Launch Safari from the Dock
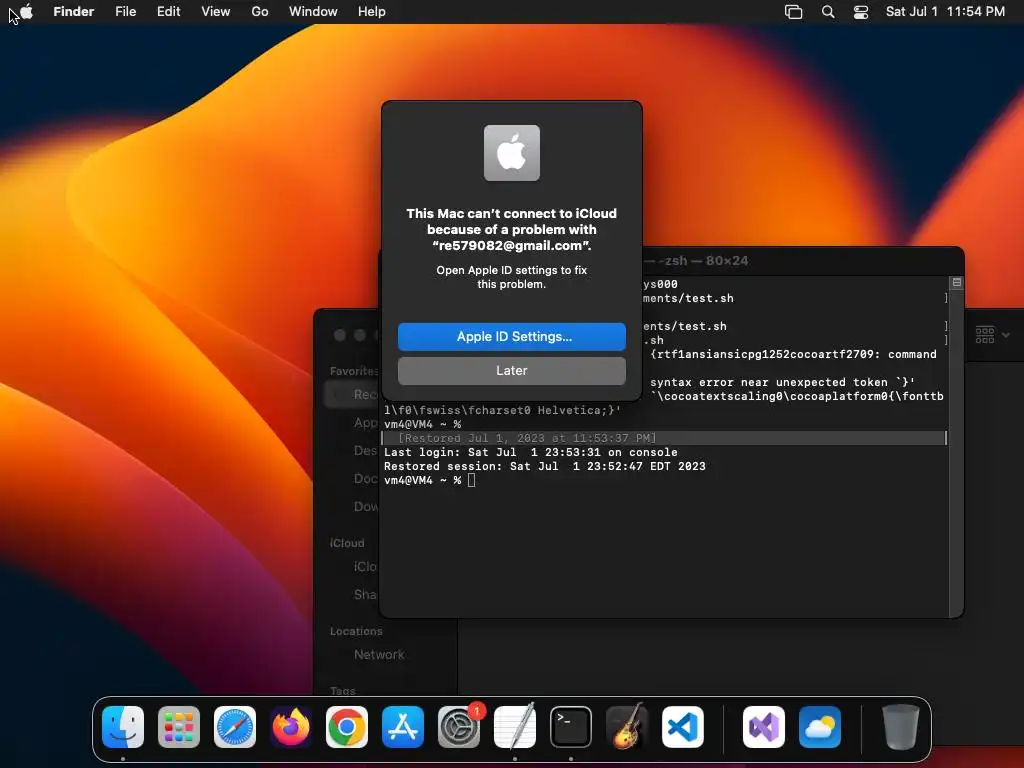The image size is (1024, 768). pos(235,727)
